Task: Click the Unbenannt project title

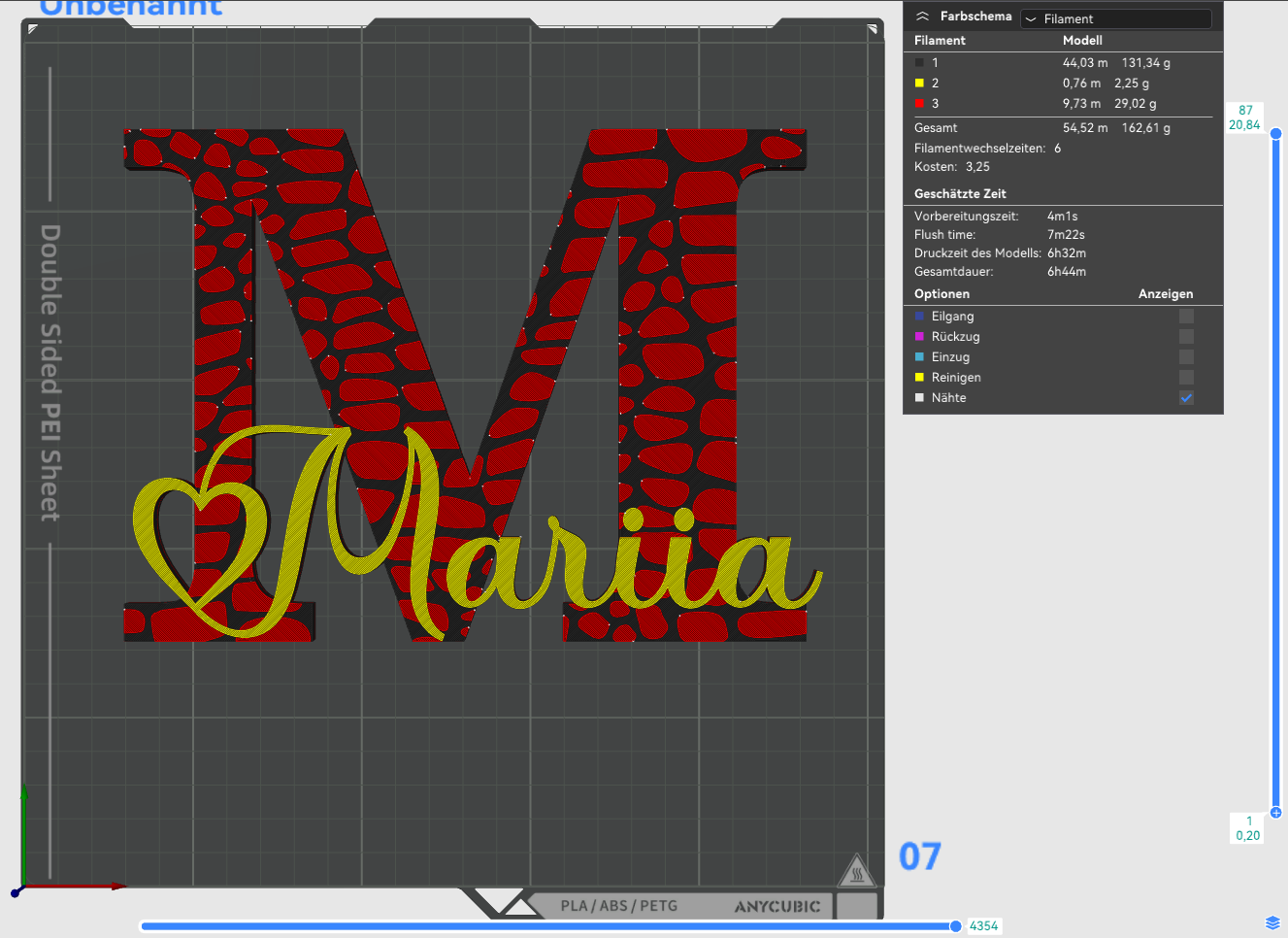Action: click(x=131, y=8)
